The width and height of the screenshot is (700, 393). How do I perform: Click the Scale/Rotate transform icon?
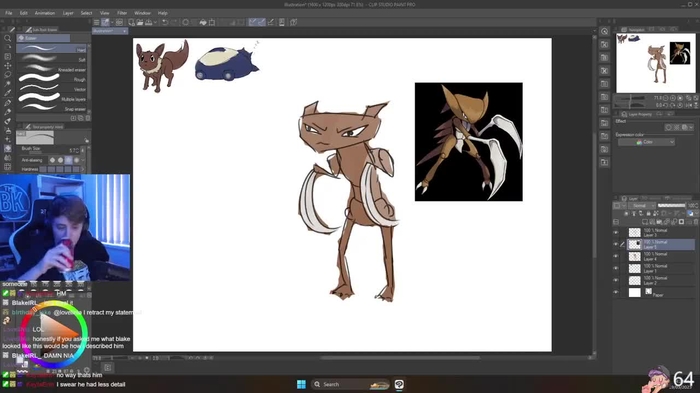[x=212, y=22]
